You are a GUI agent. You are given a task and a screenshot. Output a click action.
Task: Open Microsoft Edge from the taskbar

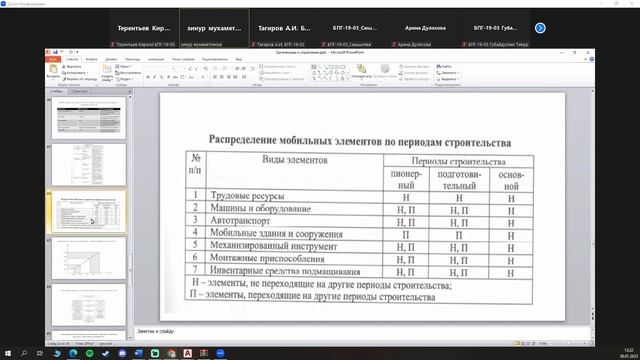click(73, 353)
